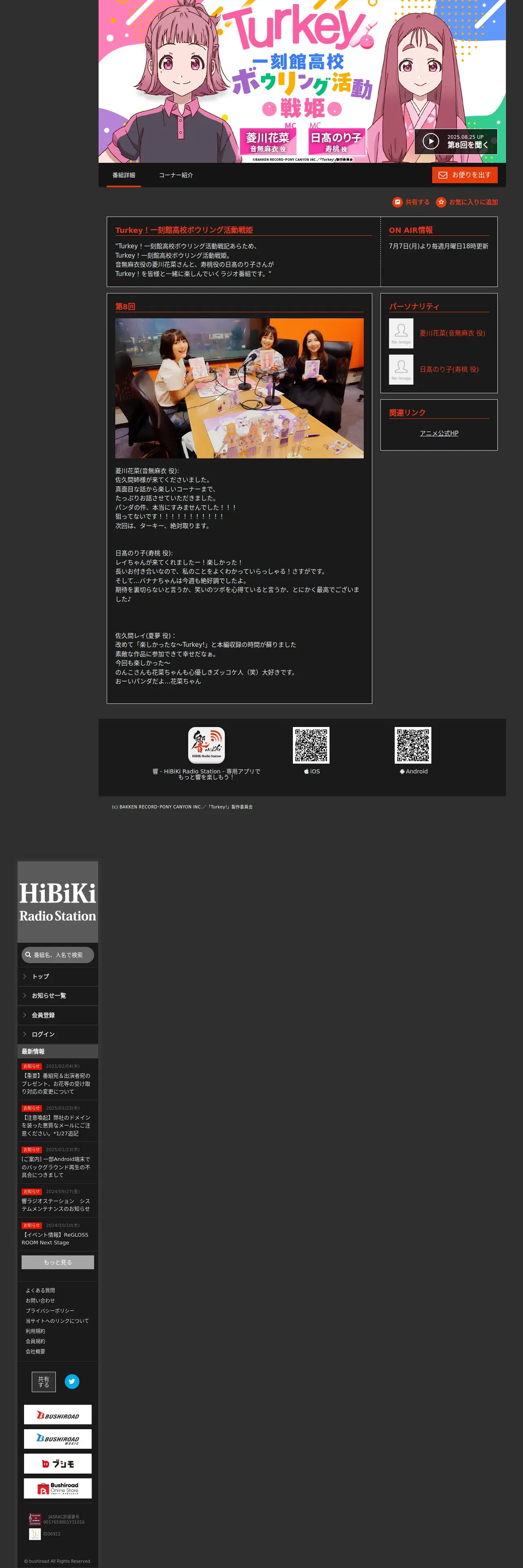
Task: Click the chevron next to トップ
Action: (x=24, y=977)
